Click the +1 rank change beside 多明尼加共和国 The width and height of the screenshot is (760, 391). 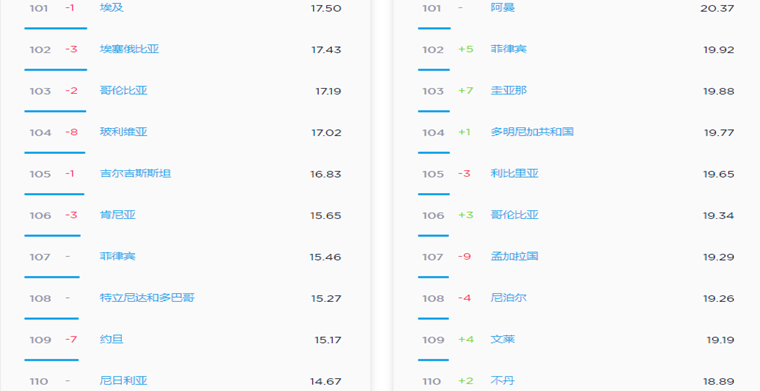(x=464, y=132)
